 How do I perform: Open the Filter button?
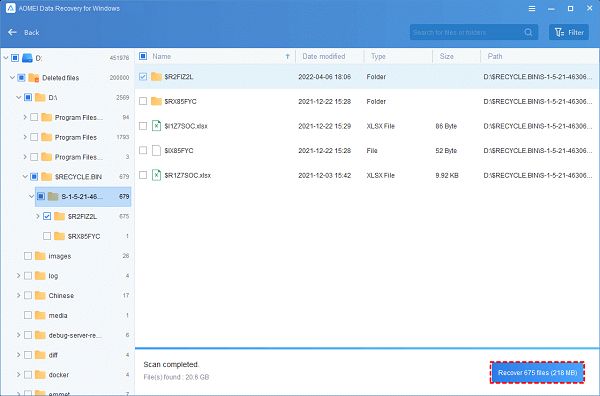(569, 33)
